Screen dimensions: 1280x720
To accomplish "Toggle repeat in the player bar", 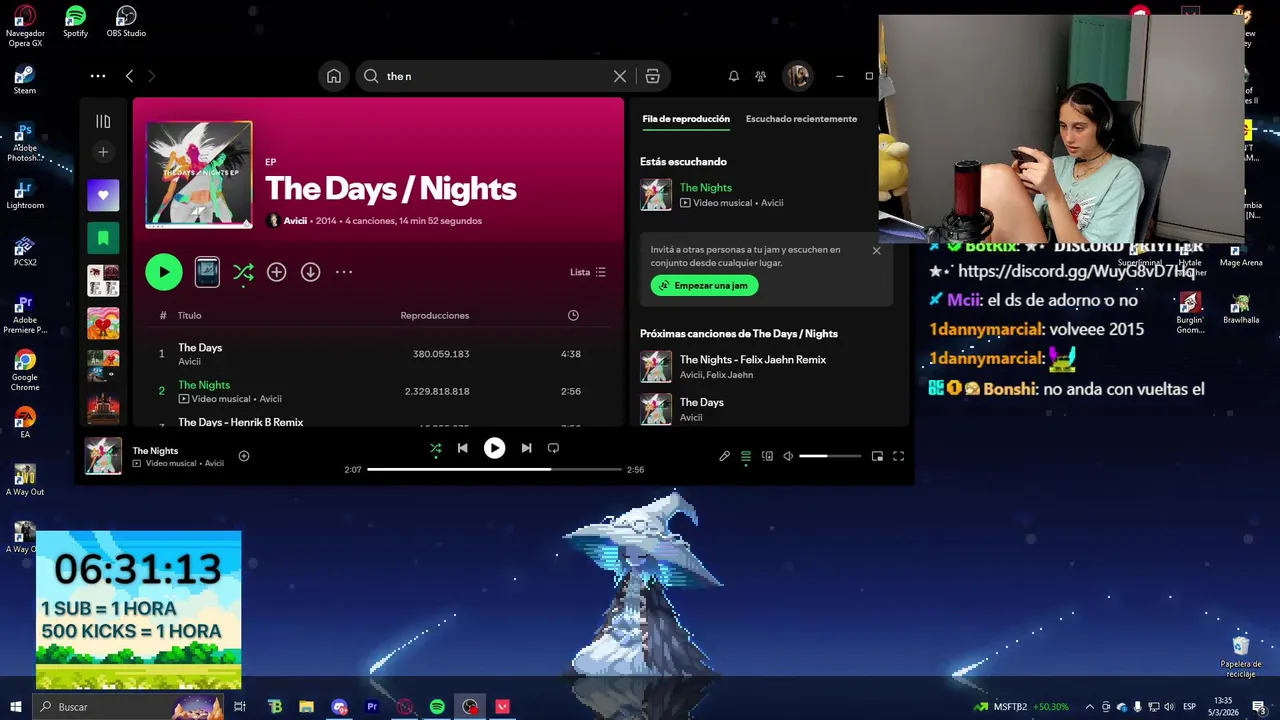I will point(553,448).
